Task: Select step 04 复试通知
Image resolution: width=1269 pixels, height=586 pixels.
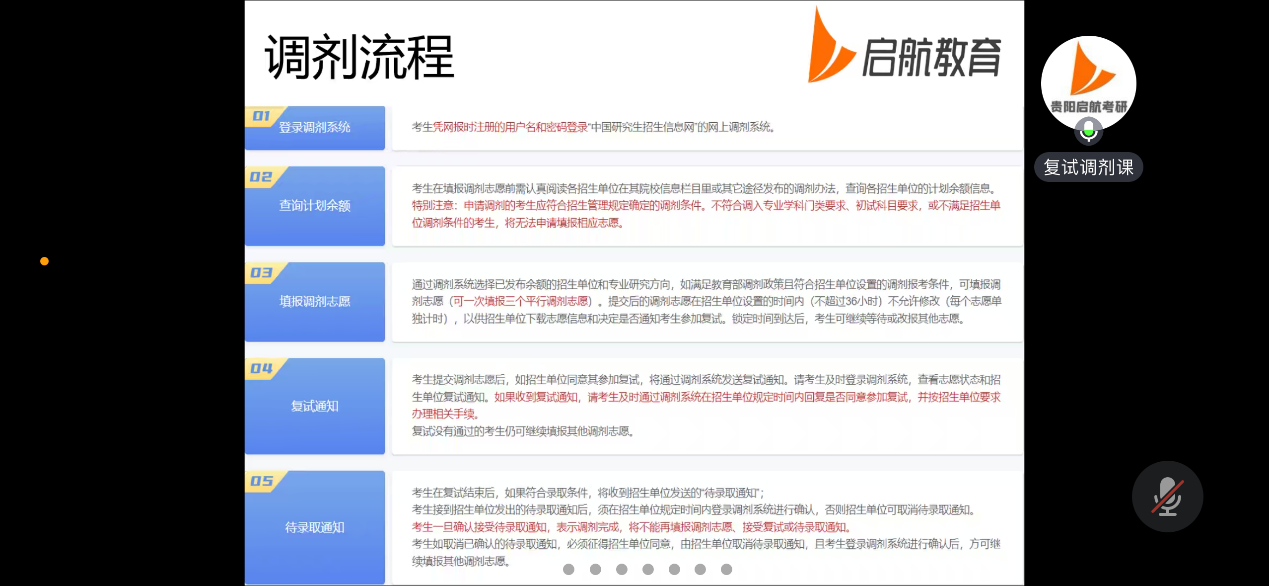Action: point(315,405)
